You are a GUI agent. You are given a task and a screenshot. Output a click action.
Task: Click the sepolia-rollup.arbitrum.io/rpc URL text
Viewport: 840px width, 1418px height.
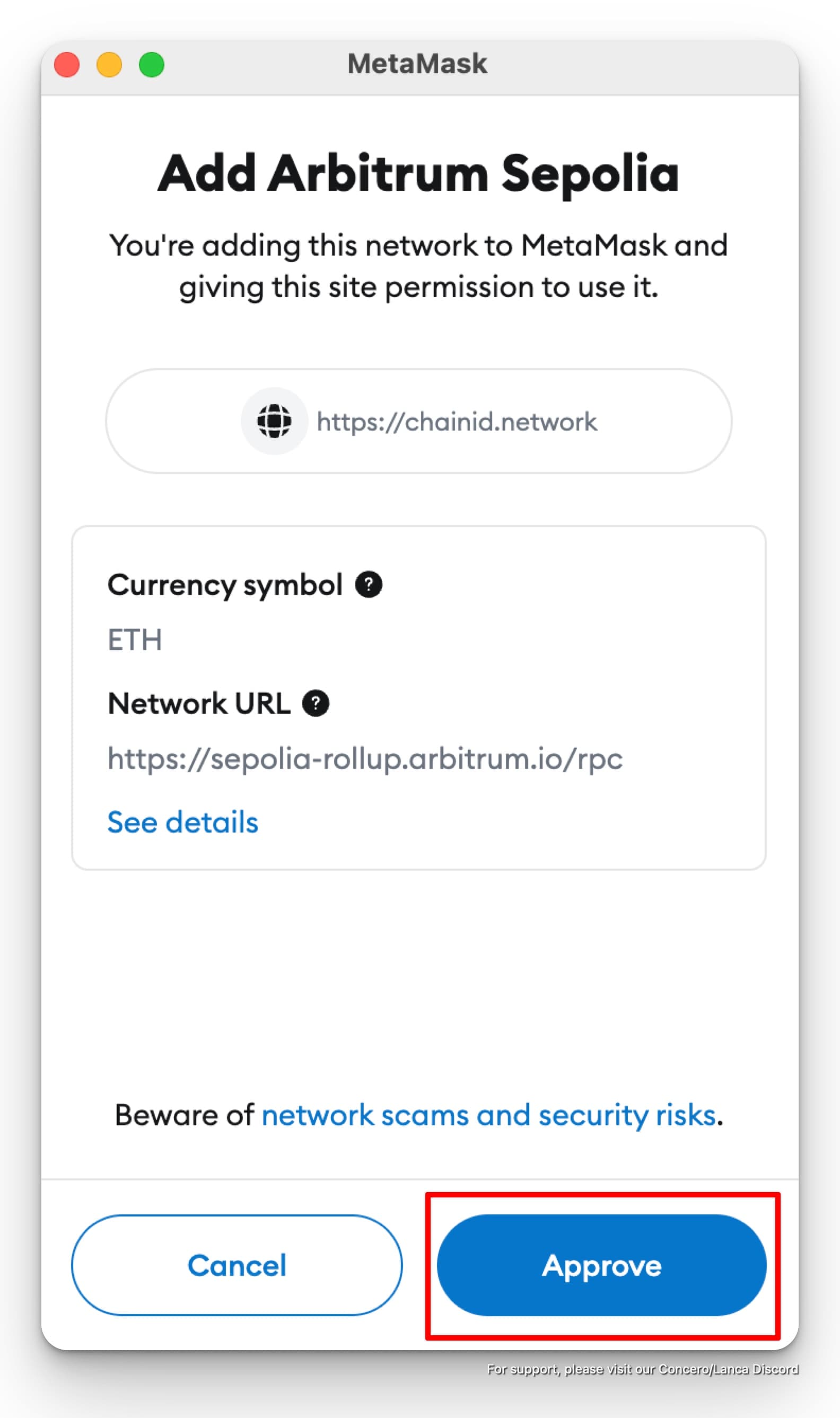(x=365, y=758)
